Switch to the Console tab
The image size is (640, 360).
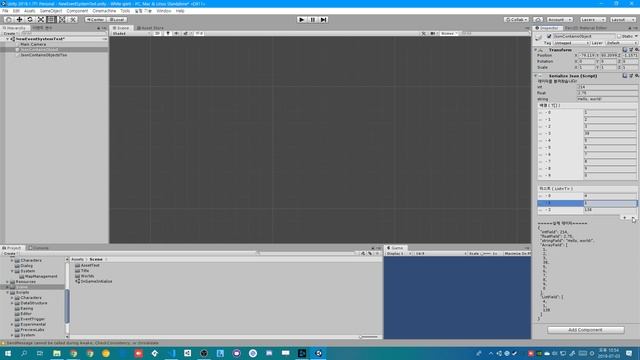tap(38, 248)
